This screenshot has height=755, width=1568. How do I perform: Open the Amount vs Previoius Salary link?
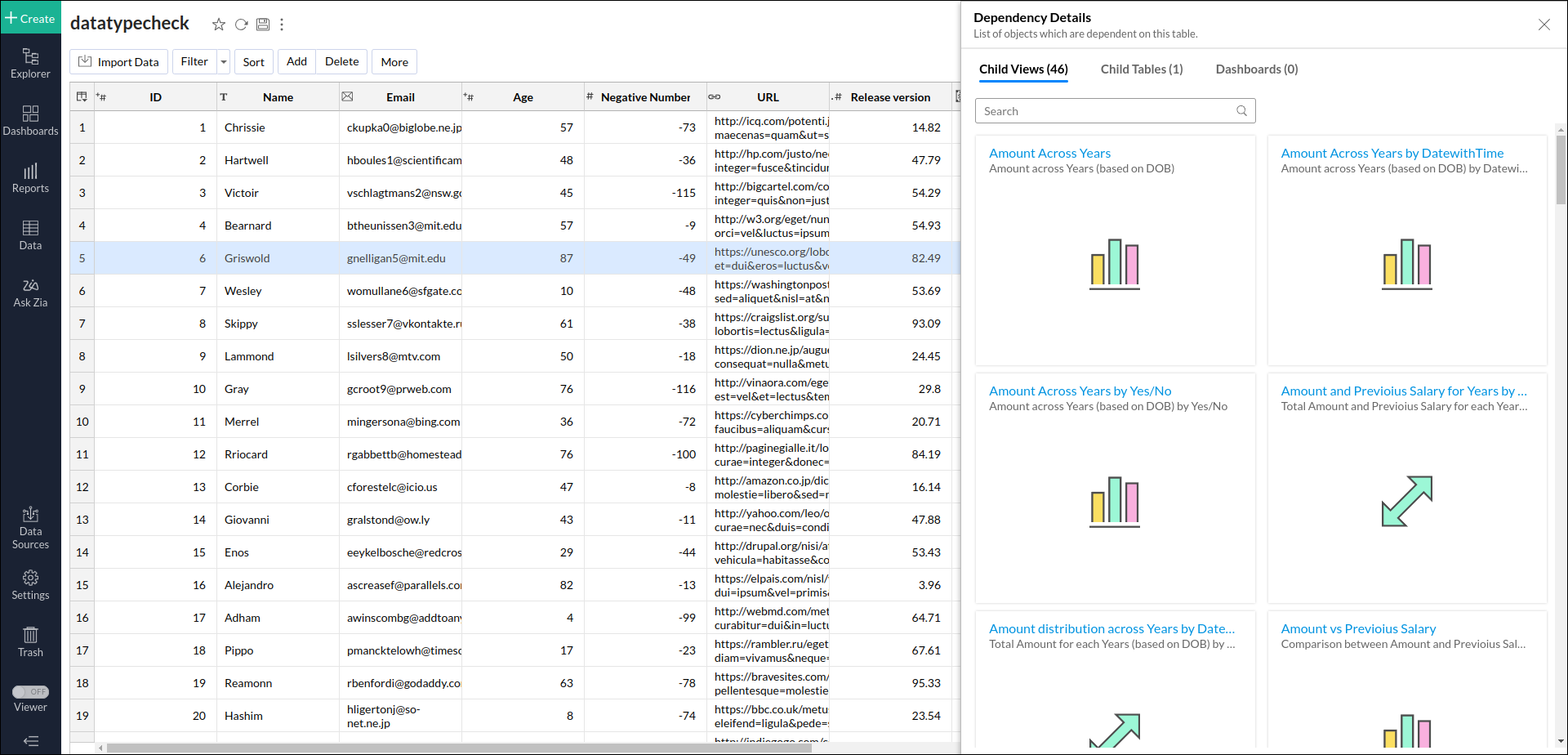click(x=1357, y=629)
